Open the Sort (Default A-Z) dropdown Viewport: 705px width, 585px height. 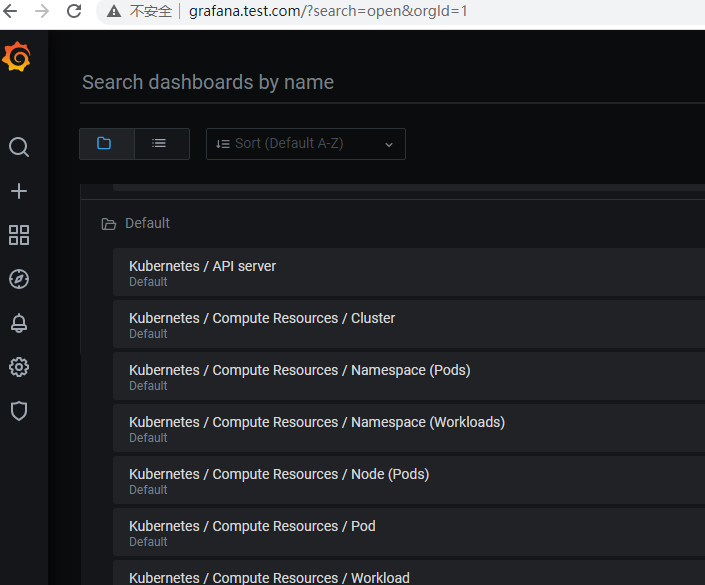[x=306, y=144]
